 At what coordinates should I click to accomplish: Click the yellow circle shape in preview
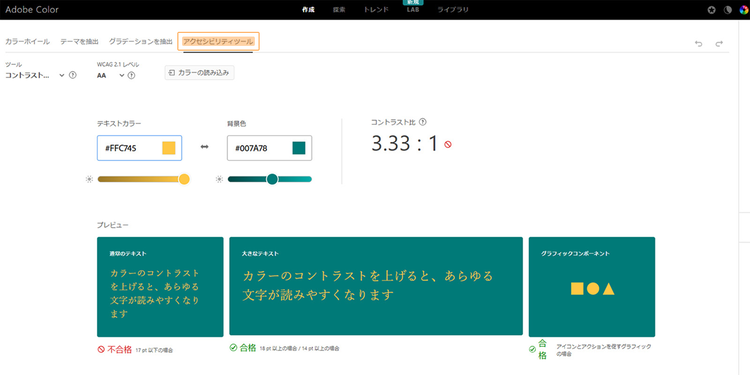click(593, 289)
